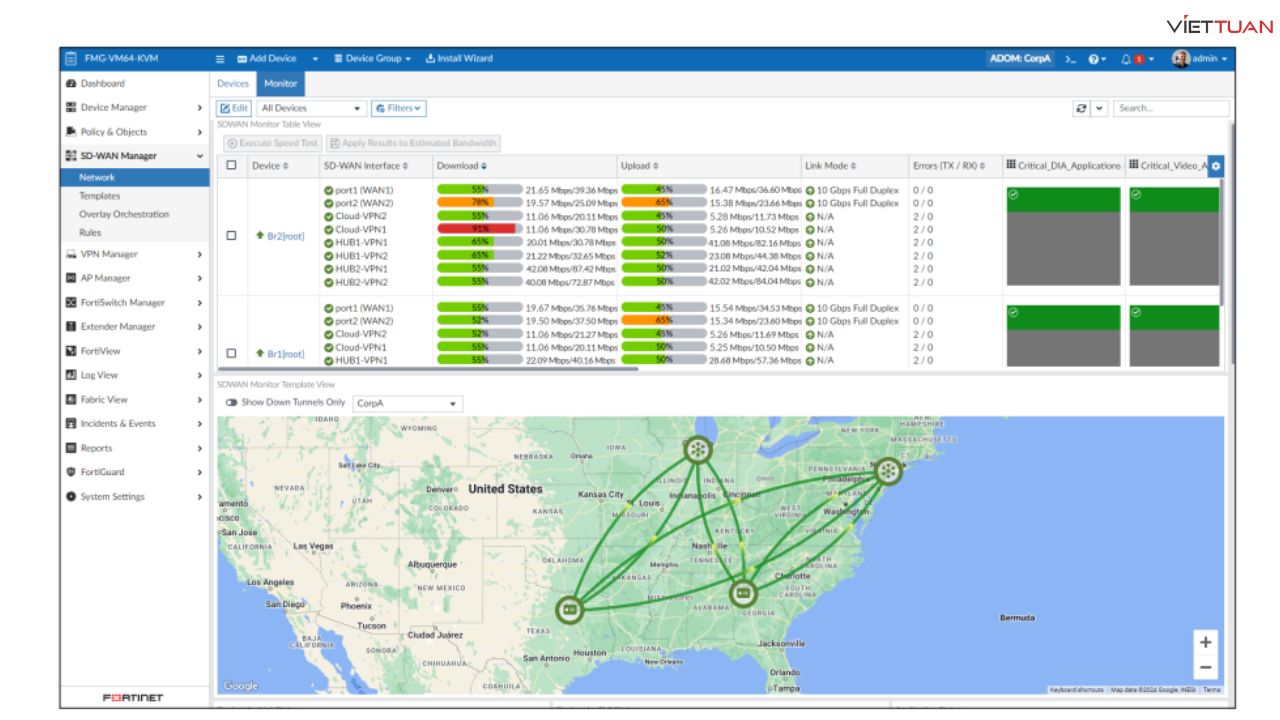The width and height of the screenshot is (1280, 720).
Task: Check the Br2[root] device checkbox
Action: [x=232, y=236]
